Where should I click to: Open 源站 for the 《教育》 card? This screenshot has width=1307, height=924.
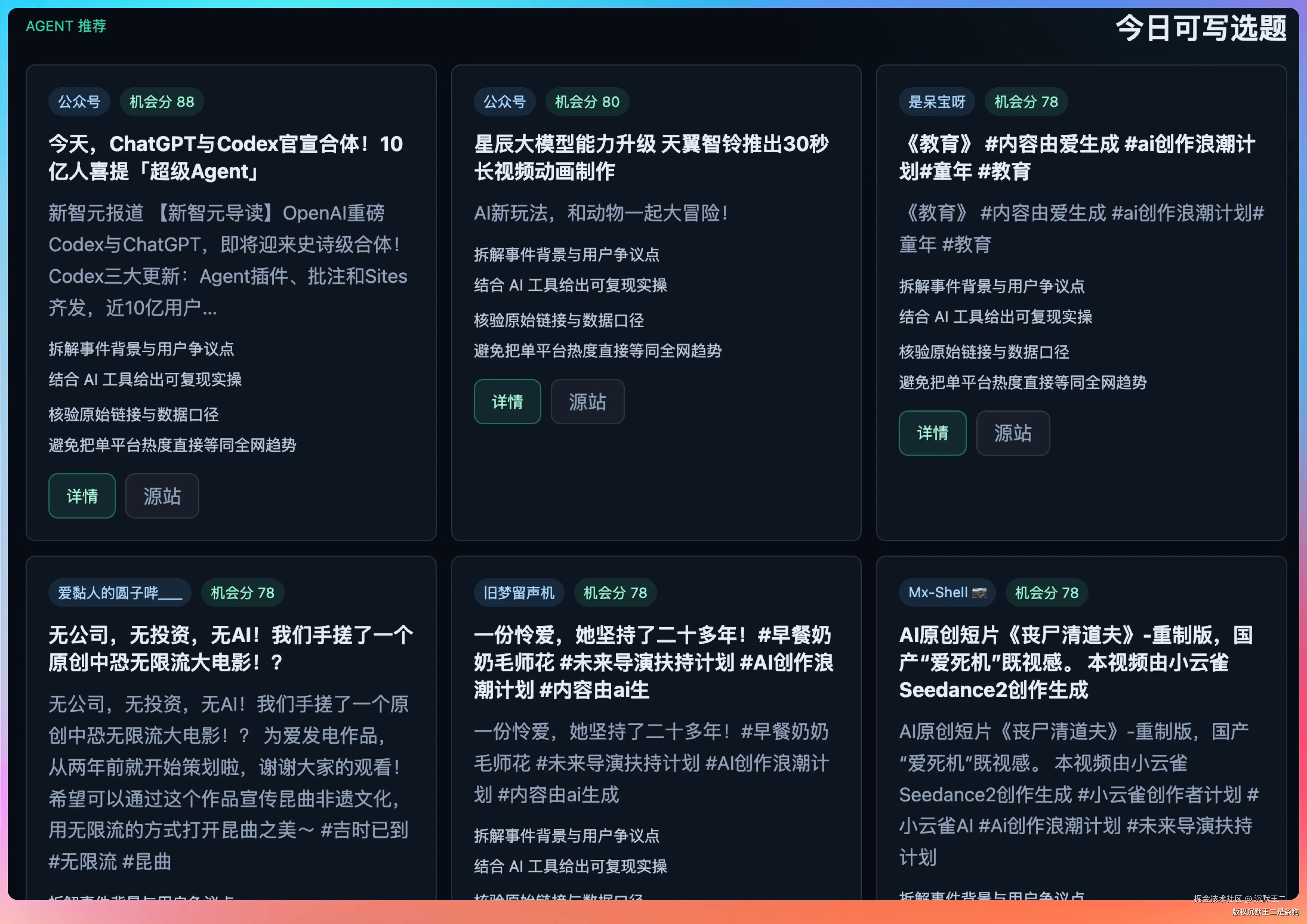1013,433
